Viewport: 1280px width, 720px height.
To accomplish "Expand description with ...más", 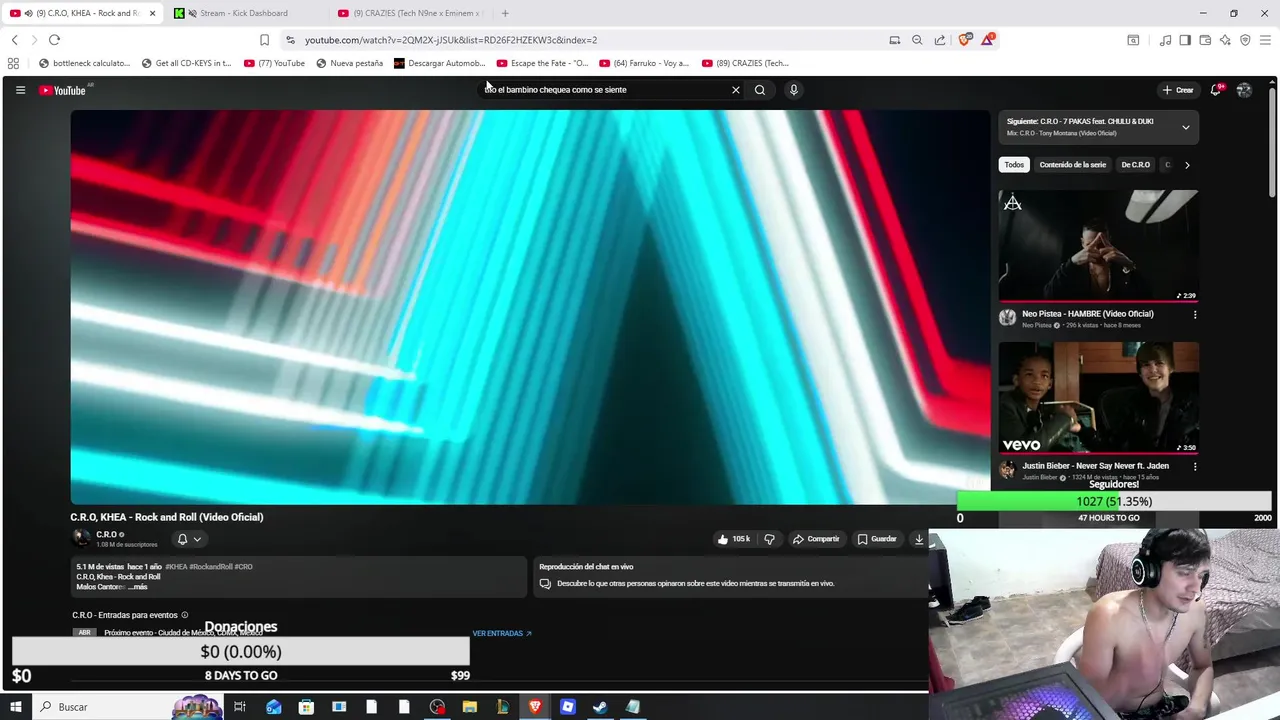I will [x=136, y=587].
